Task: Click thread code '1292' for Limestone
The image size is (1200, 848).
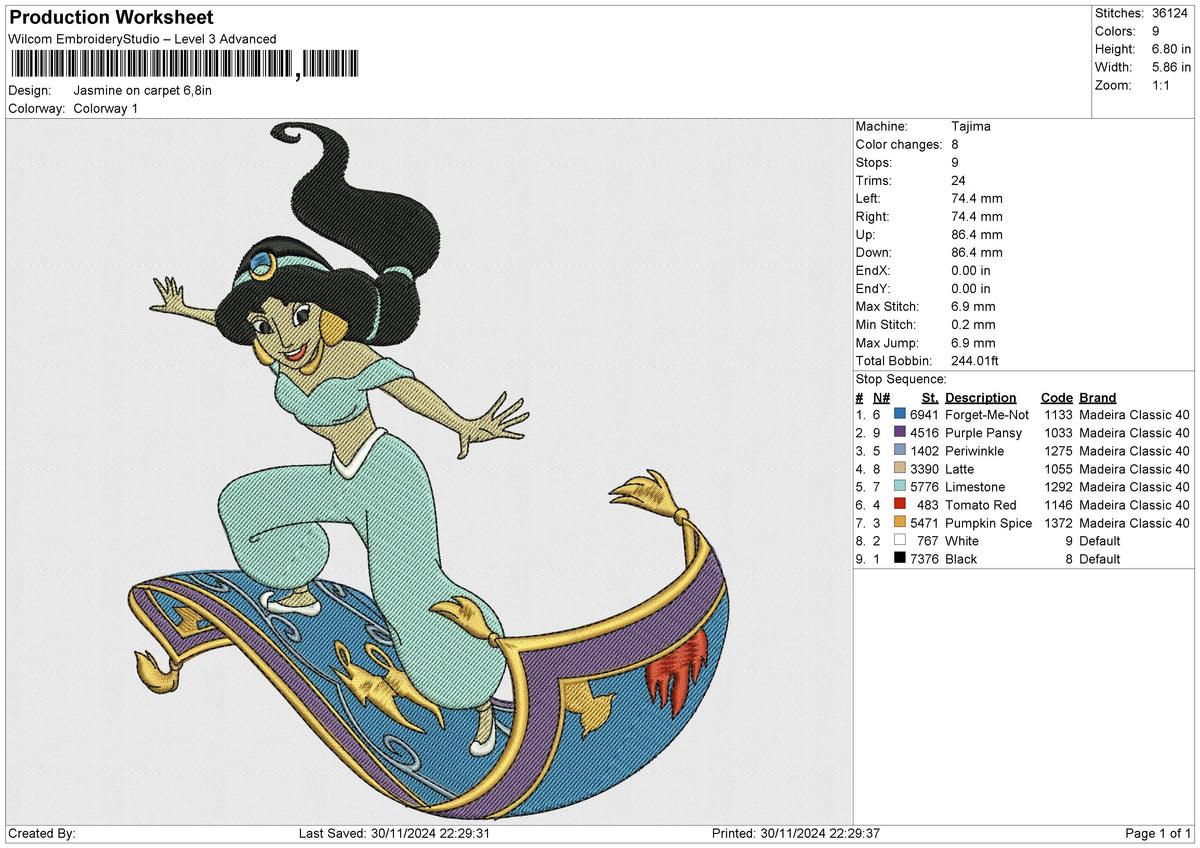Action: pyautogui.click(x=1059, y=486)
